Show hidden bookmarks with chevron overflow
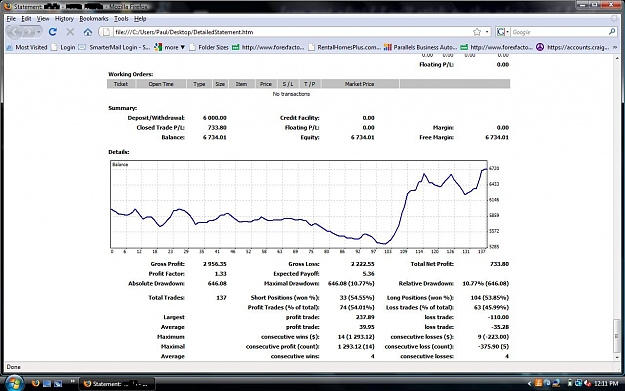 pos(615,47)
